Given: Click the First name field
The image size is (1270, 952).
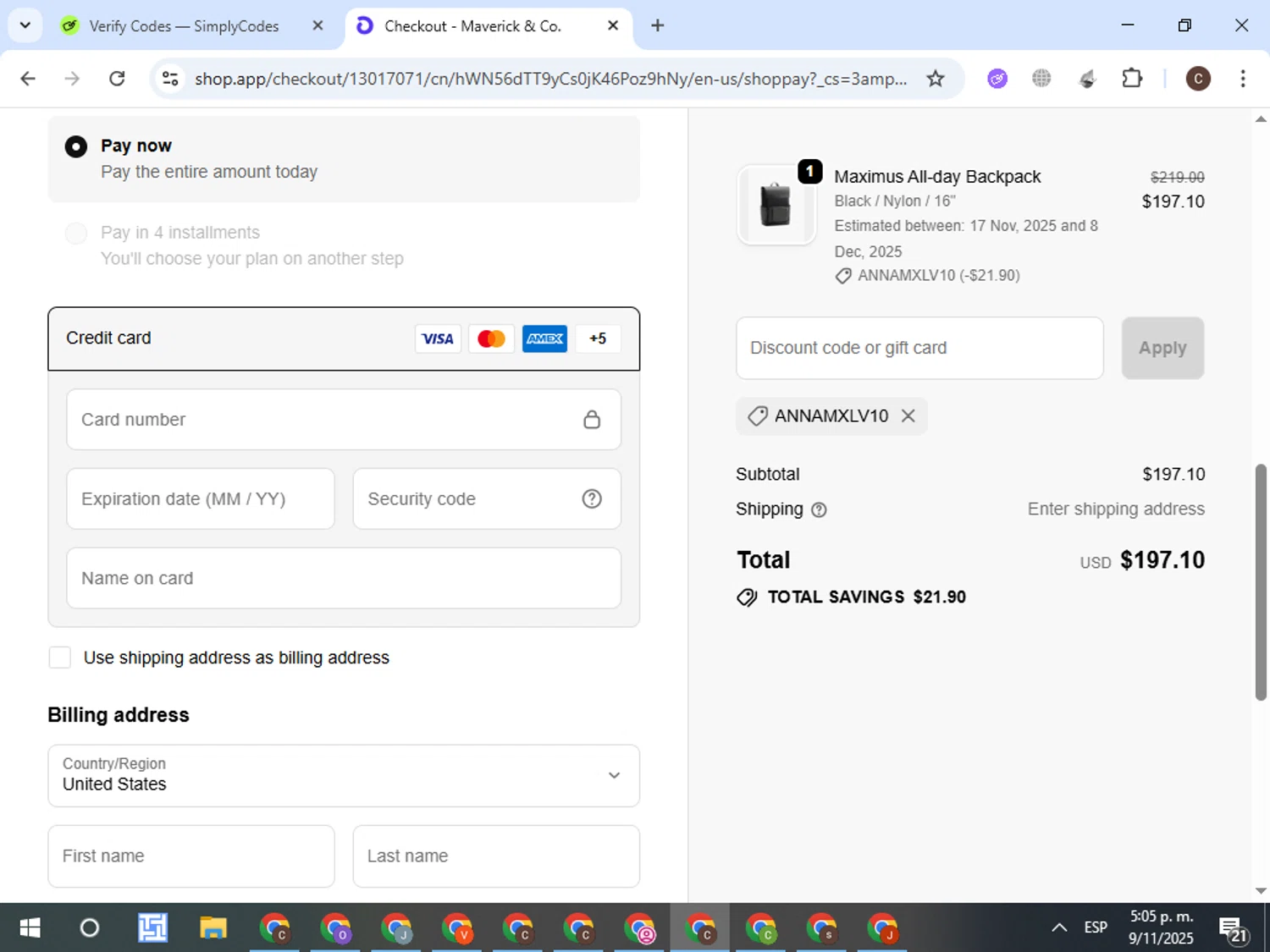Looking at the screenshot, I should pyautogui.click(x=191, y=856).
